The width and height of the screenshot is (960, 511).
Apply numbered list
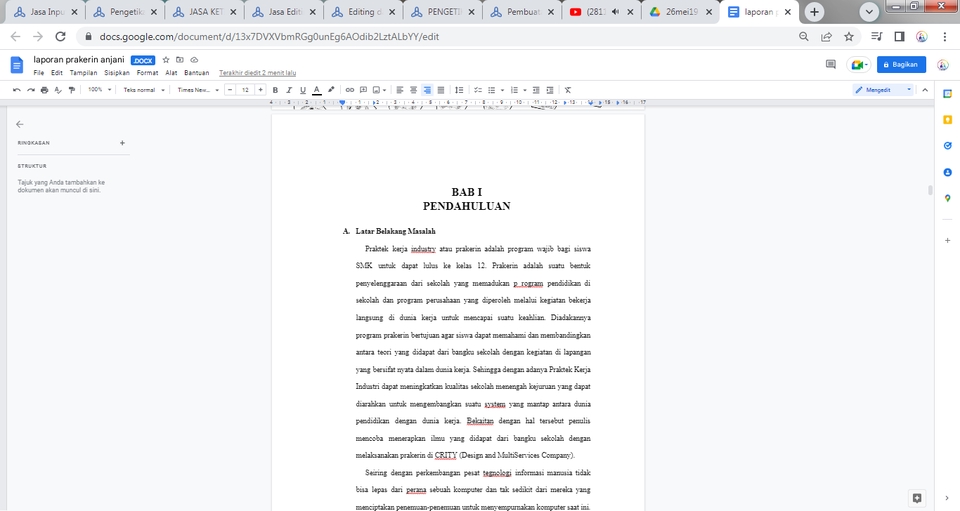514,90
